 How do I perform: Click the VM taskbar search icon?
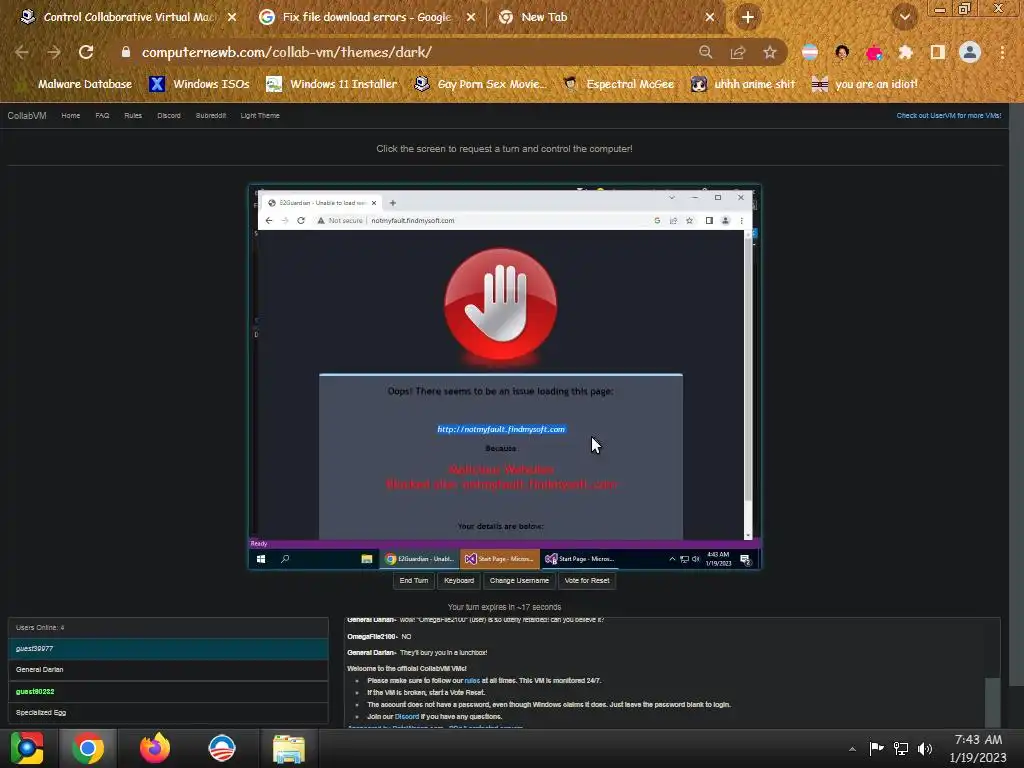(x=285, y=559)
